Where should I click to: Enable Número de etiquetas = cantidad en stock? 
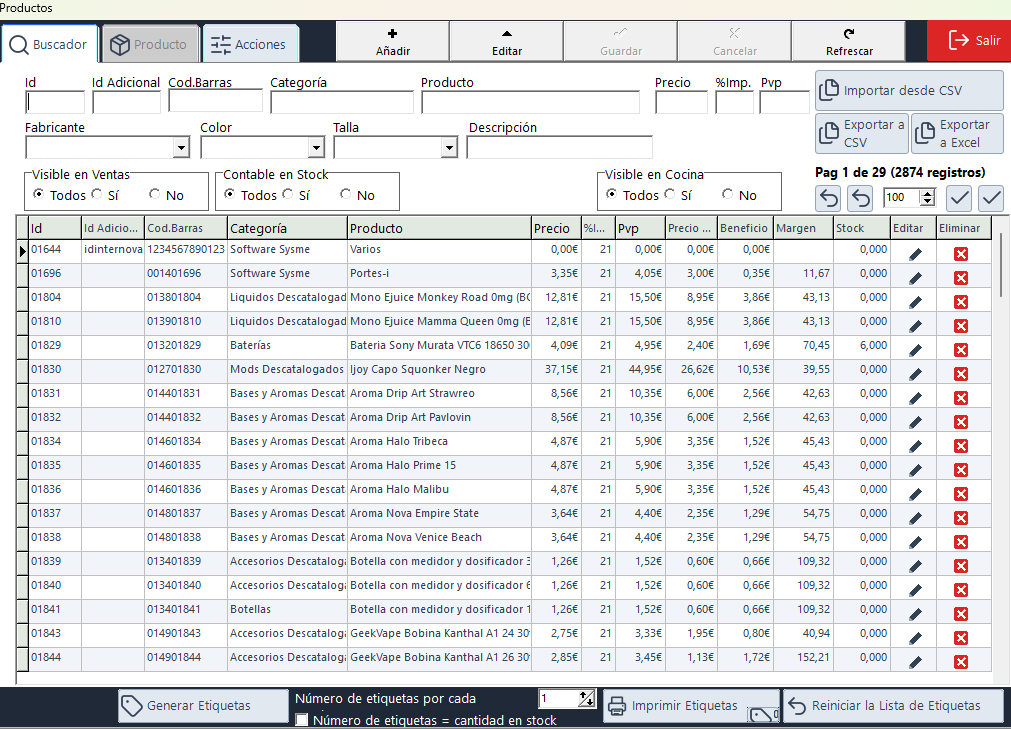point(301,720)
